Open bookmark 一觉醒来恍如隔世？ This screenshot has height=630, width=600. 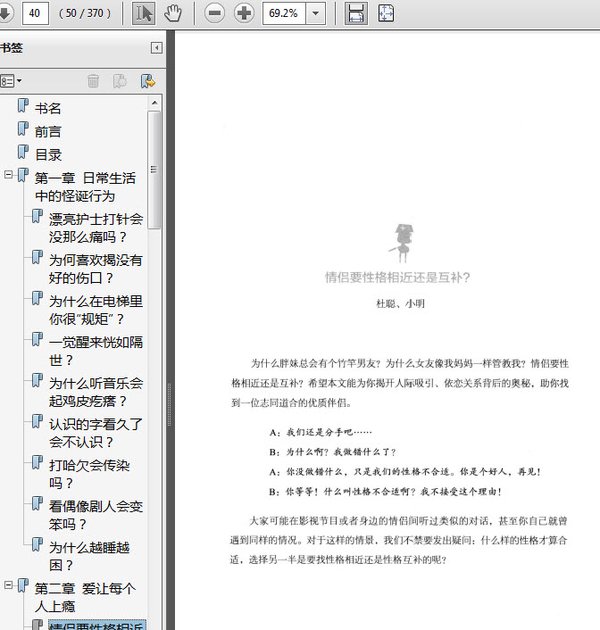point(96,351)
